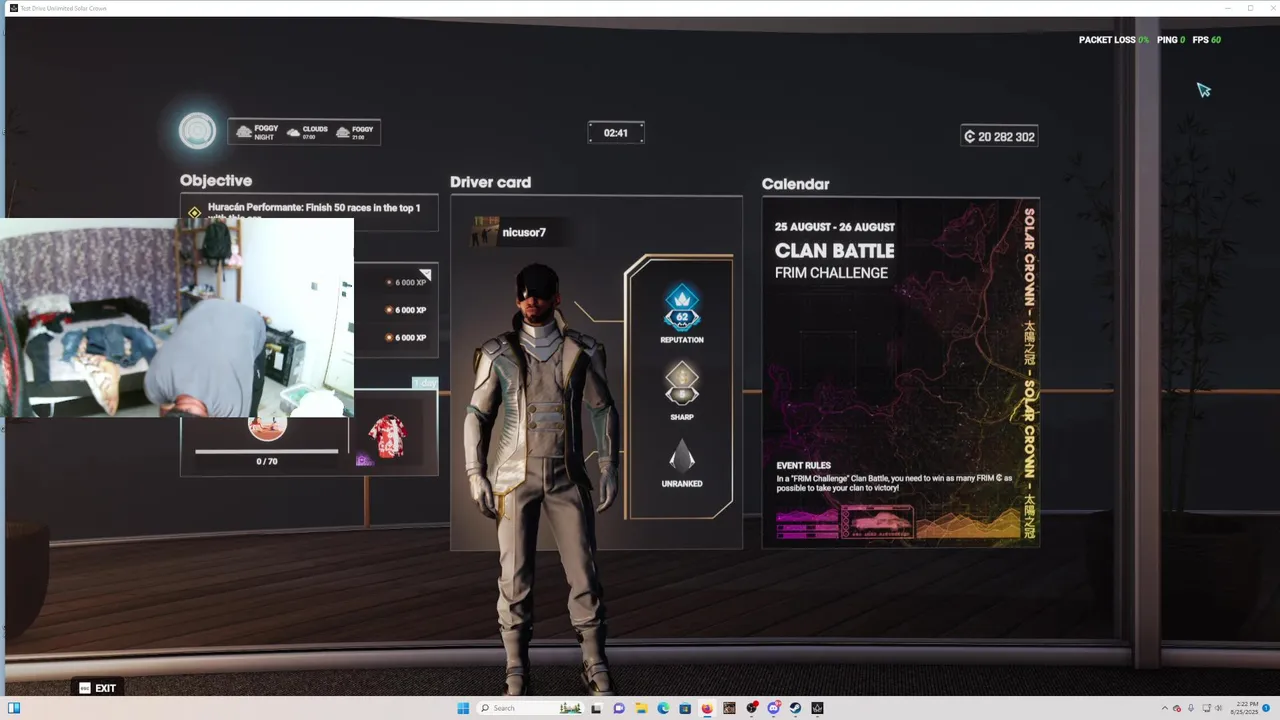
Task: Open the Calendar heading
Action: pyautogui.click(x=795, y=184)
